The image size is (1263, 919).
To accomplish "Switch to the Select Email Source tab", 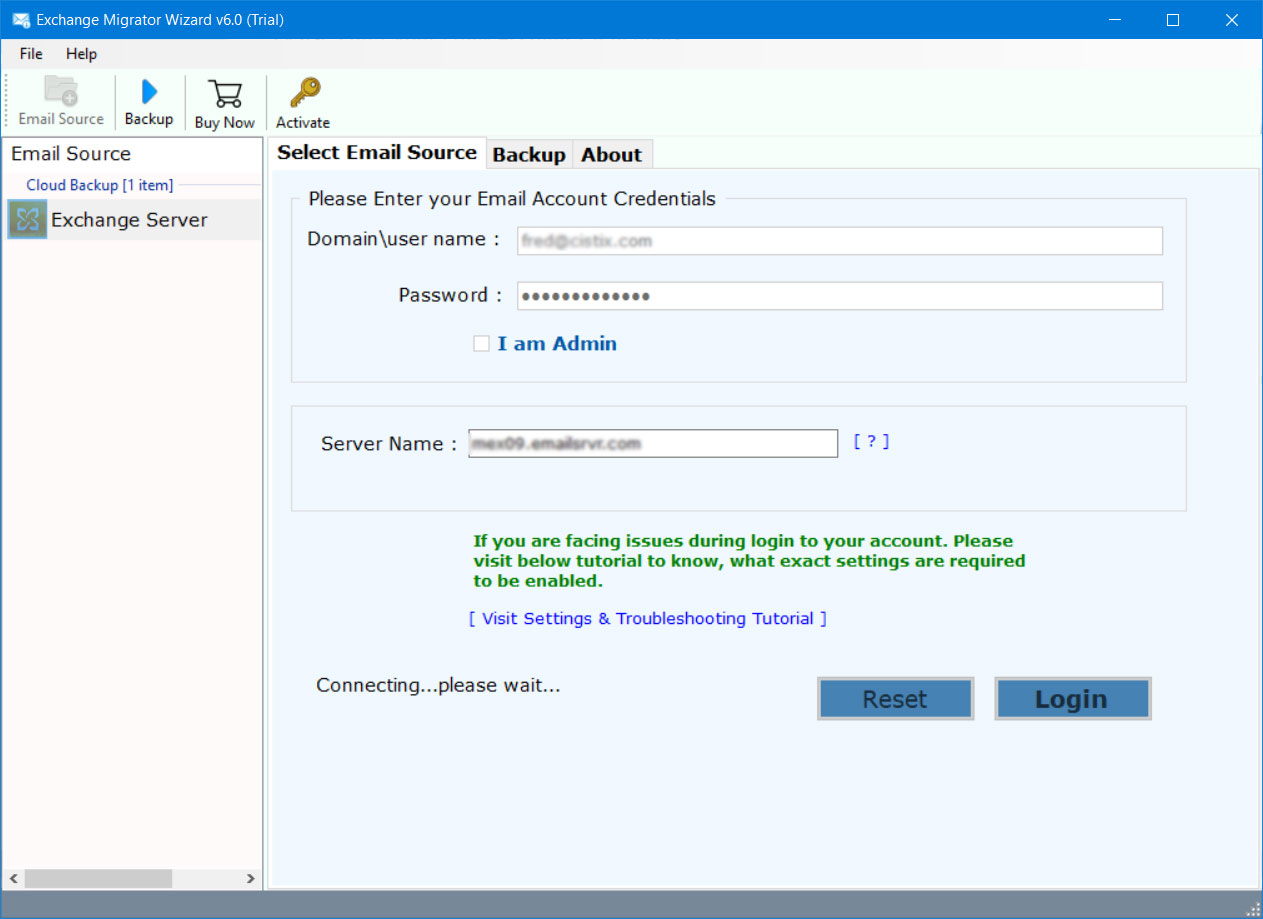I will coord(377,153).
